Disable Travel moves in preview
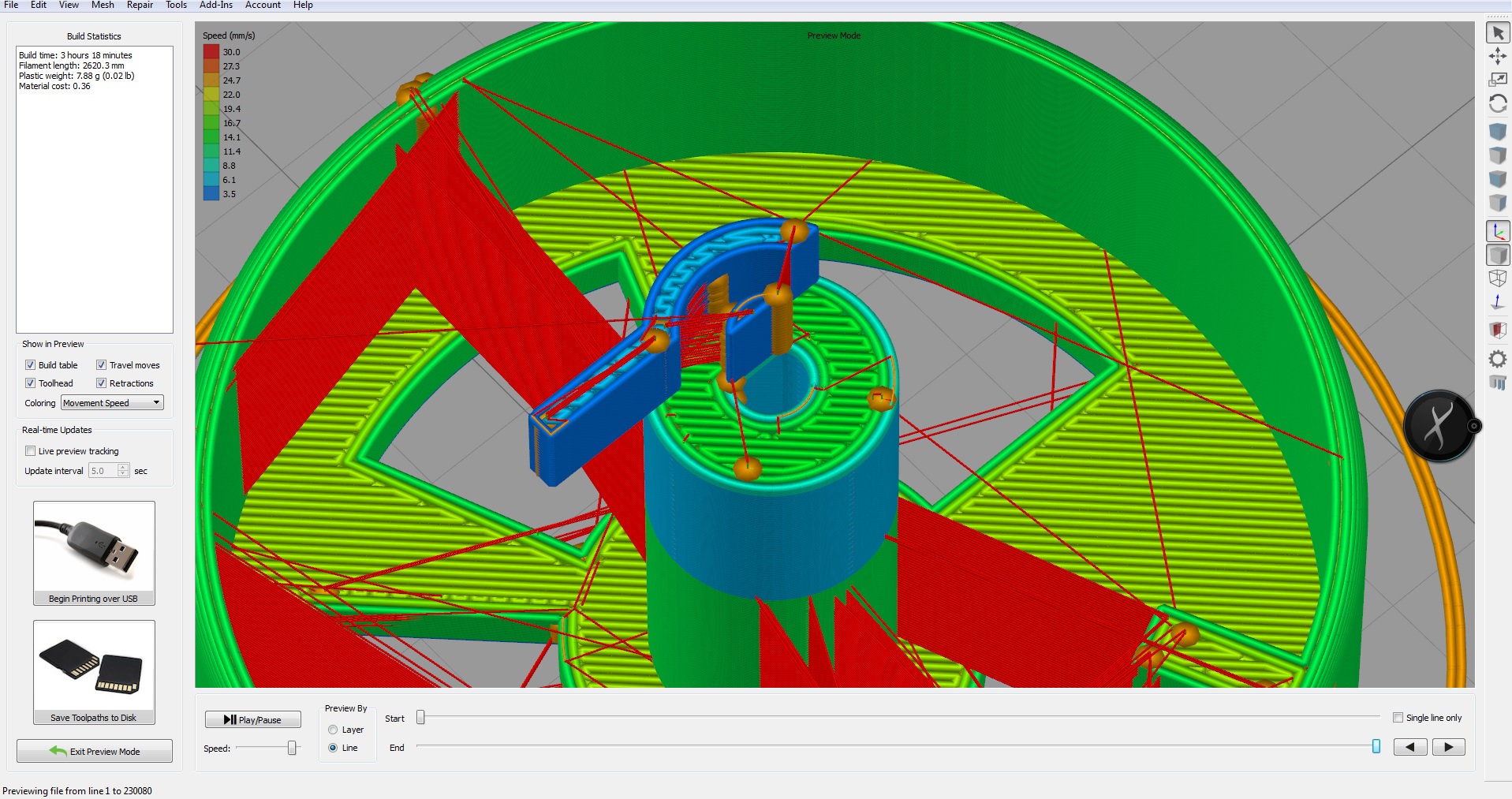Viewport: 1512px width, 799px height. tap(101, 365)
